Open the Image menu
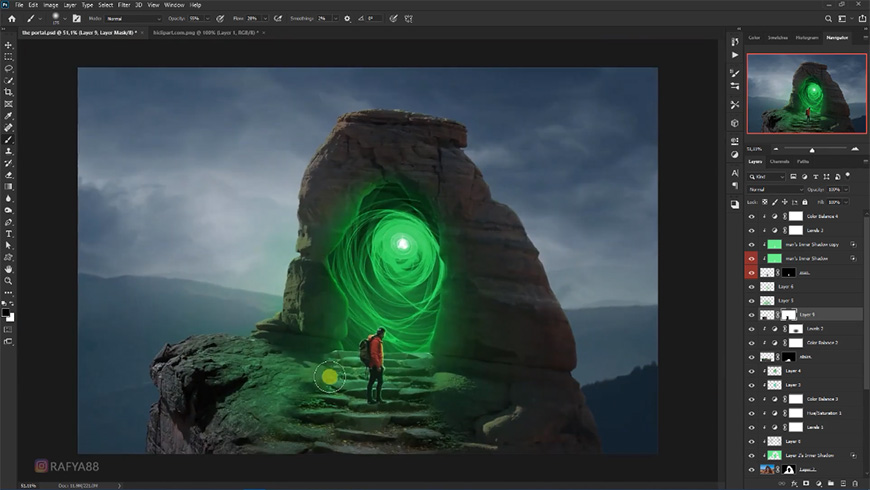 50,4
